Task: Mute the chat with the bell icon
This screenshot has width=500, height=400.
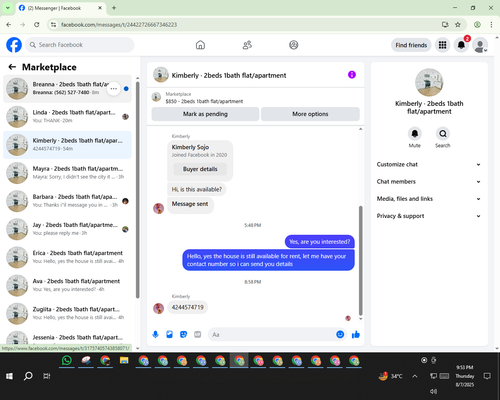Action: pos(415,134)
